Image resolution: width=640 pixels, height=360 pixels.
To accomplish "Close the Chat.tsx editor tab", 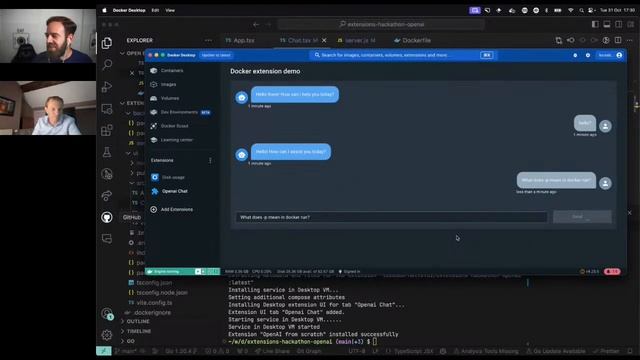I will (x=324, y=40).
